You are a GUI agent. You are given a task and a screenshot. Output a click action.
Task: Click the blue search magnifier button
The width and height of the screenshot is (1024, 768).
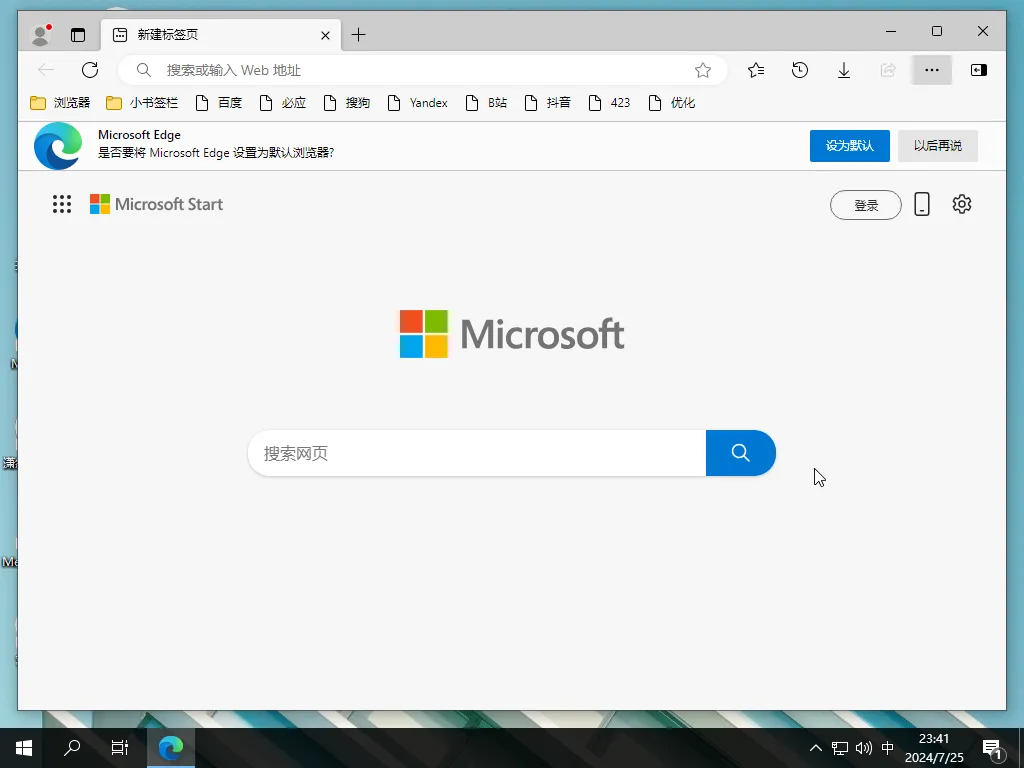click(x=740, y=453)
